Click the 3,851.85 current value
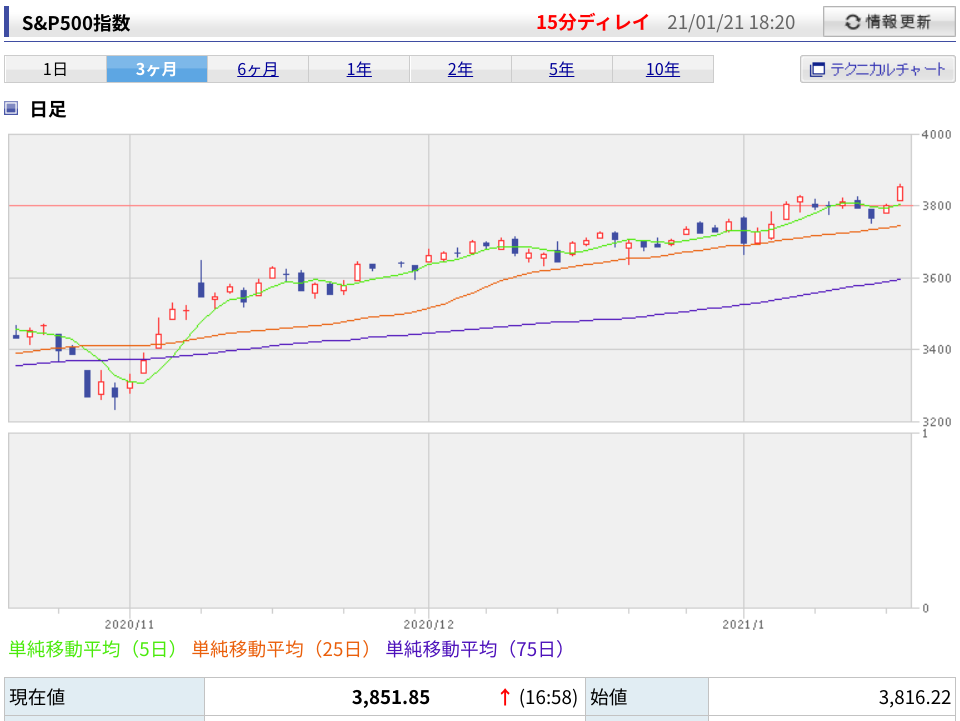The height and width of the screenshot is (721, 960). 391,697
